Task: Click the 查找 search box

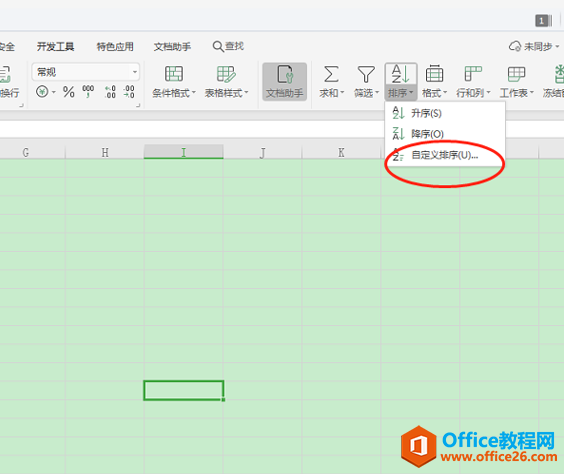Action: pos(228,46)
